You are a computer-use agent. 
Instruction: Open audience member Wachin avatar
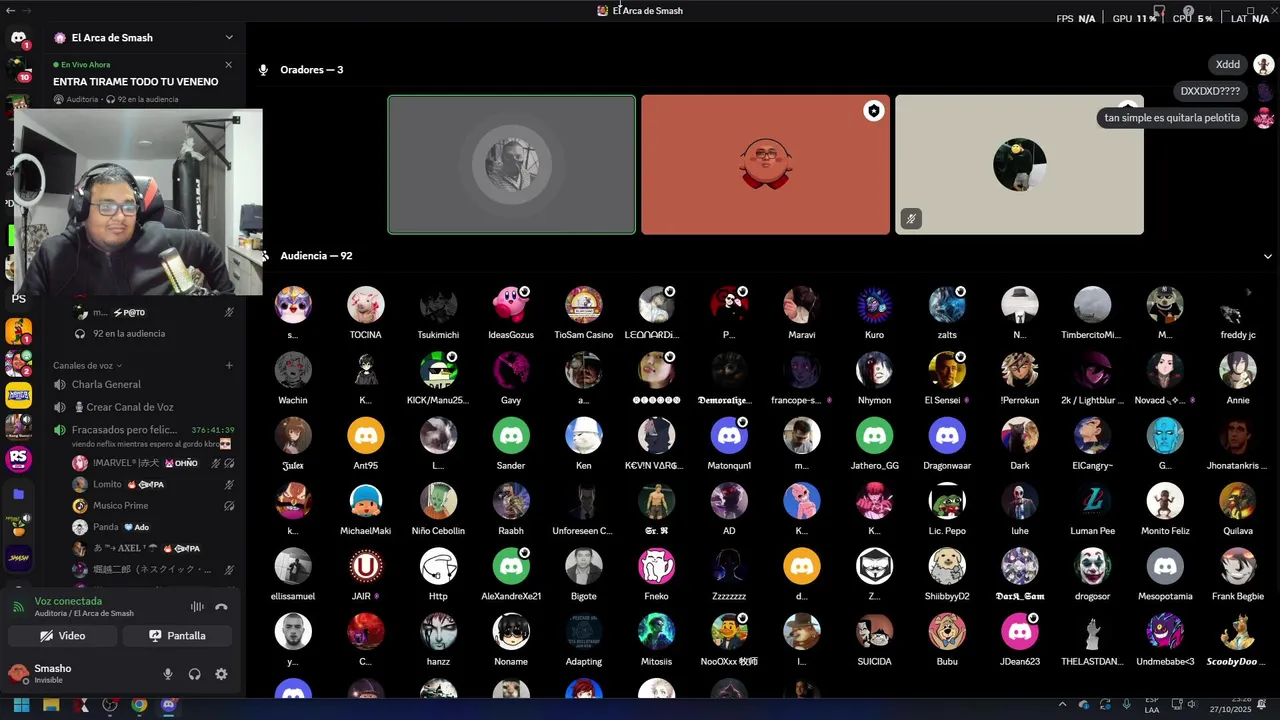click(x=293, y=370)
